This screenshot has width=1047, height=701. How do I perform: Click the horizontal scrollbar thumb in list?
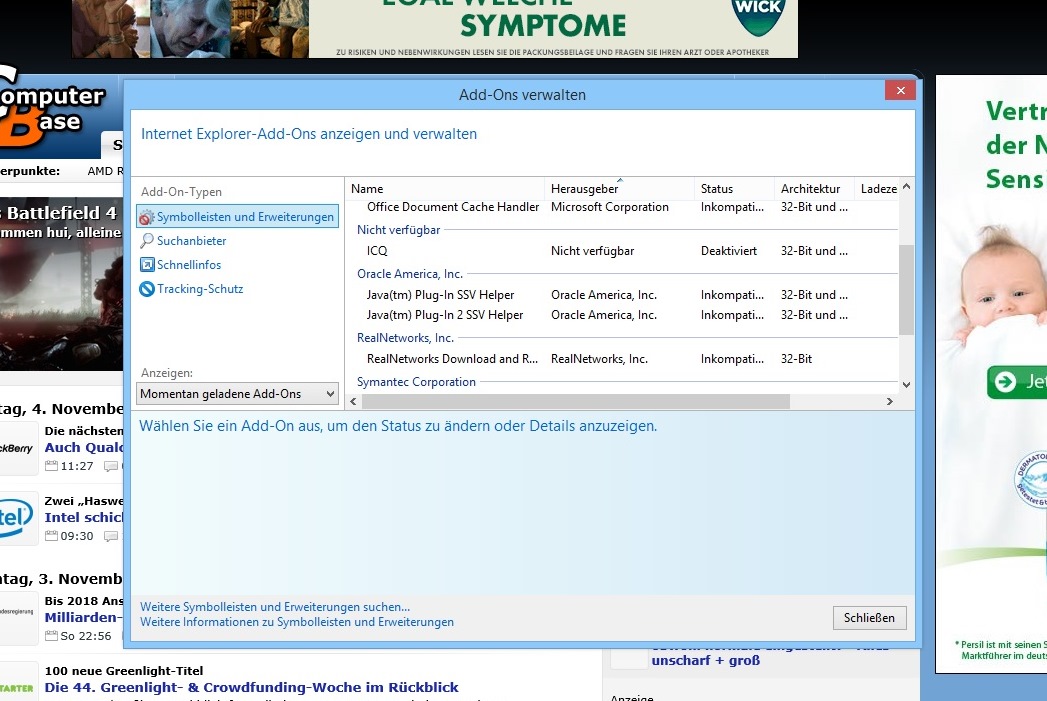point(576,402)
